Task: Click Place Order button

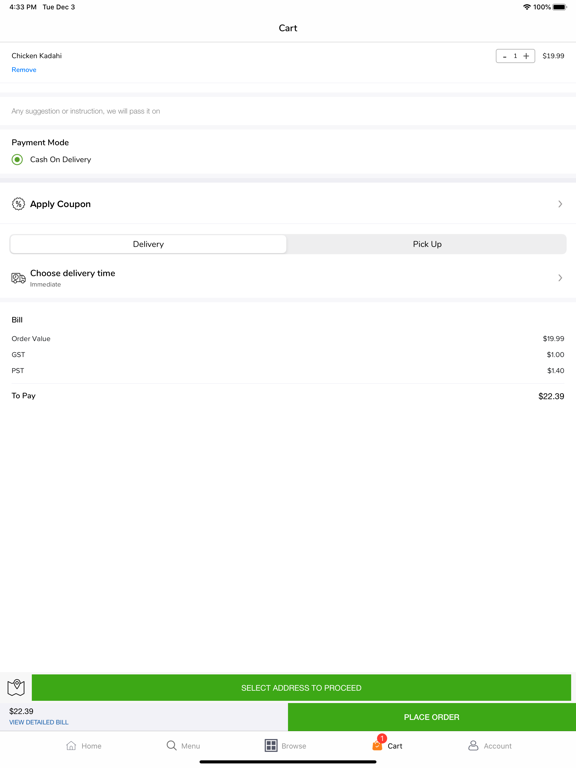Action: point(432,717)
